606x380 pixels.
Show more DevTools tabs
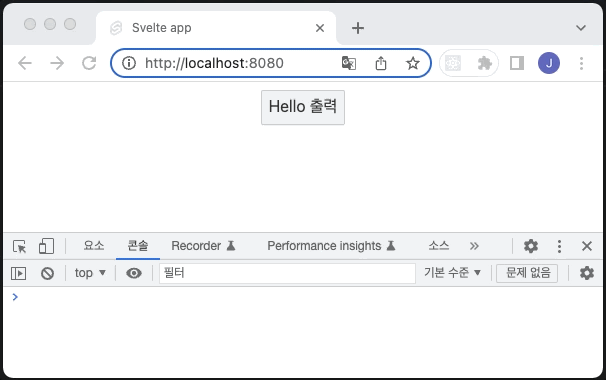[x=474, y=246]
